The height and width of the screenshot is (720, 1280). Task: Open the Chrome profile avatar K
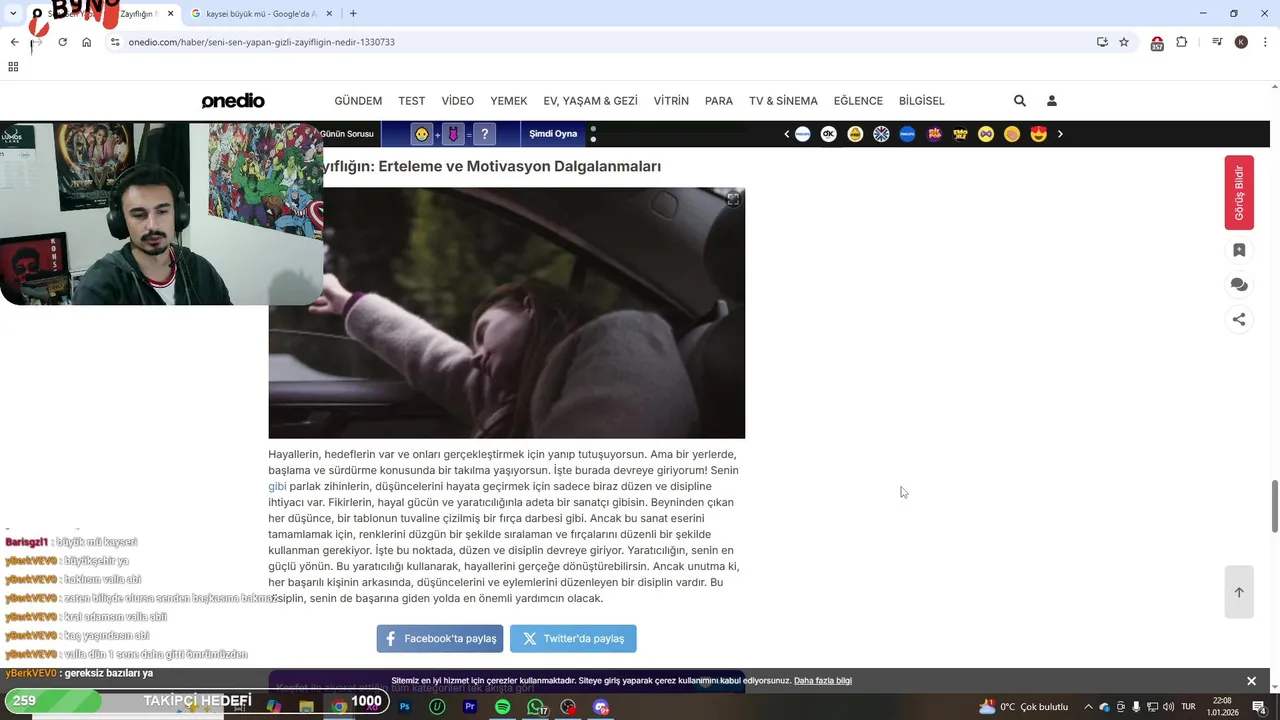coord(1241,42)
